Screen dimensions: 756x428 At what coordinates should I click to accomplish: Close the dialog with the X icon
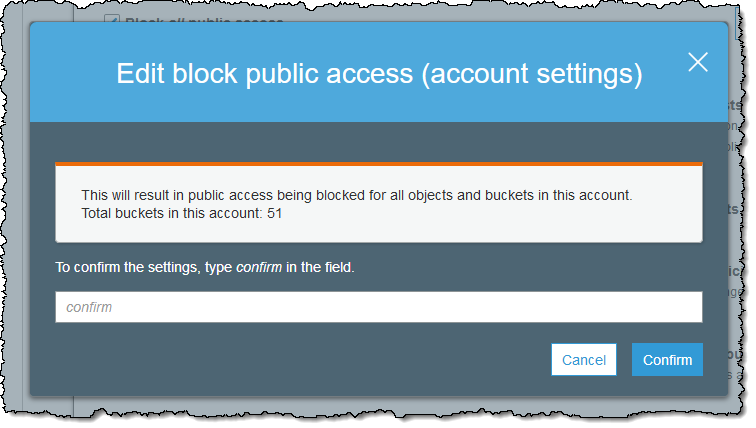coord(698,62)
